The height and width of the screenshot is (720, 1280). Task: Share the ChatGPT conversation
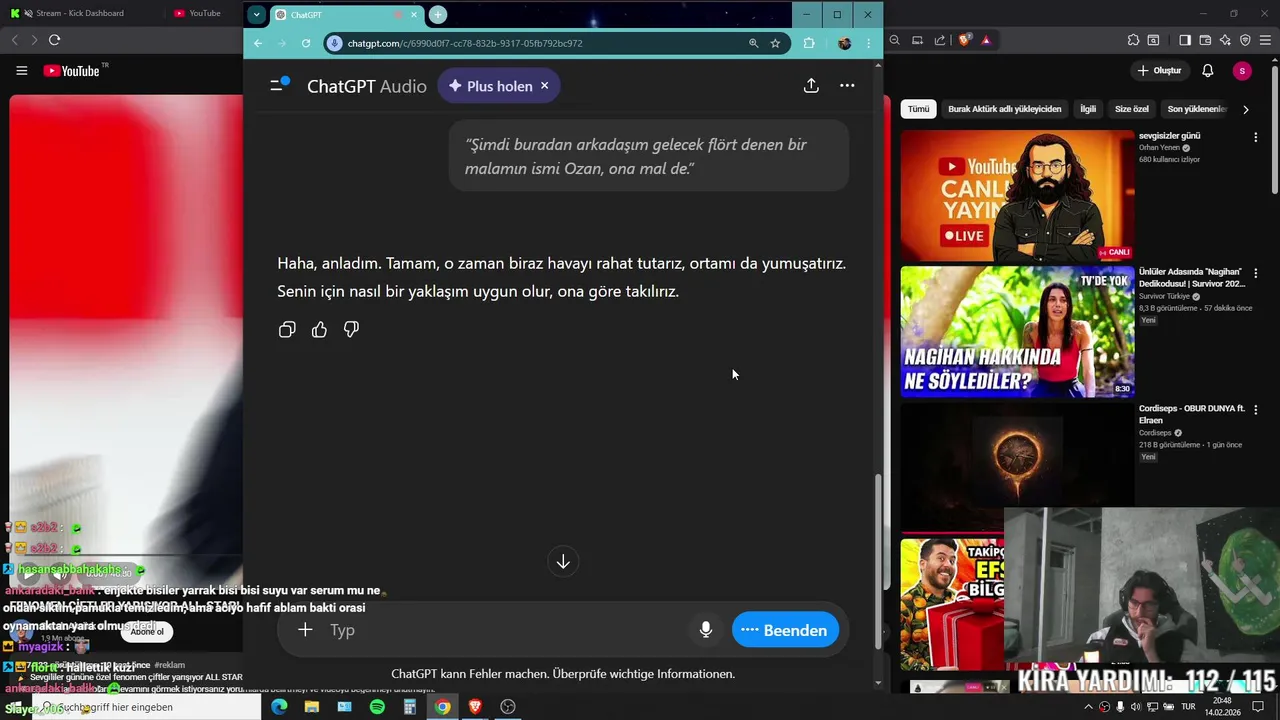click(x=811, y=86)
